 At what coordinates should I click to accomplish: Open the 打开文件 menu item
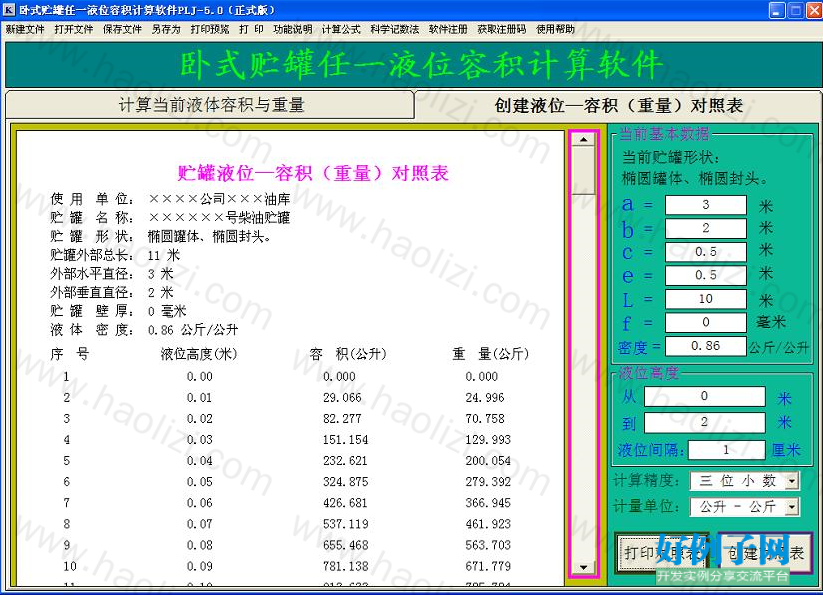[x=73, y=29]
